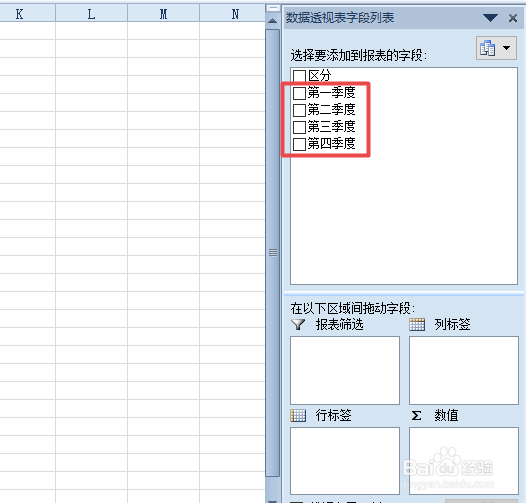Close the 数据透视表字段列表 pane
This screenshot has width=526, height=503.
tap(513, 18)
